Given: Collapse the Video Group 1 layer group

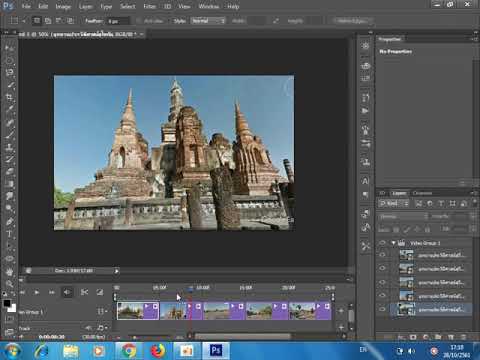Looking at the screenshot, I should point(394,243).
